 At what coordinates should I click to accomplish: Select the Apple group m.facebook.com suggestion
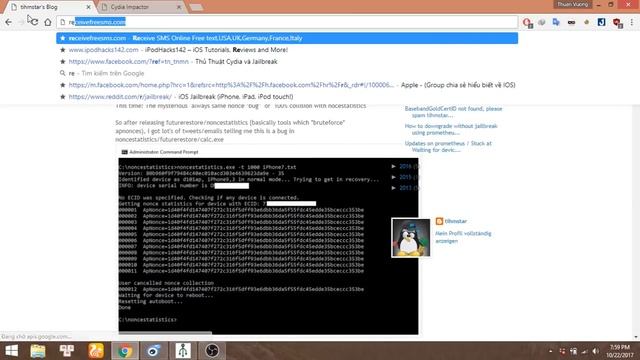tap(287, 85)
